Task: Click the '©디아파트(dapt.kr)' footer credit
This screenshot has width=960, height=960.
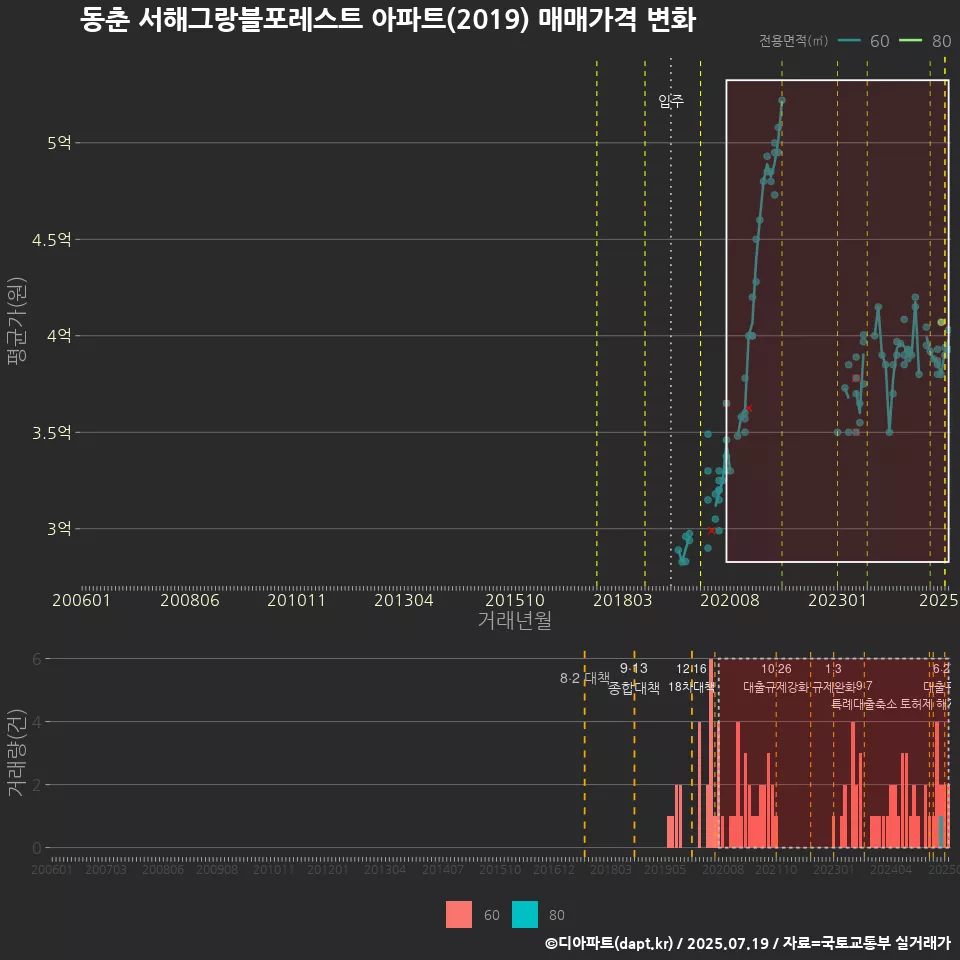Action: pyautogui.click(x=609, y=943)
